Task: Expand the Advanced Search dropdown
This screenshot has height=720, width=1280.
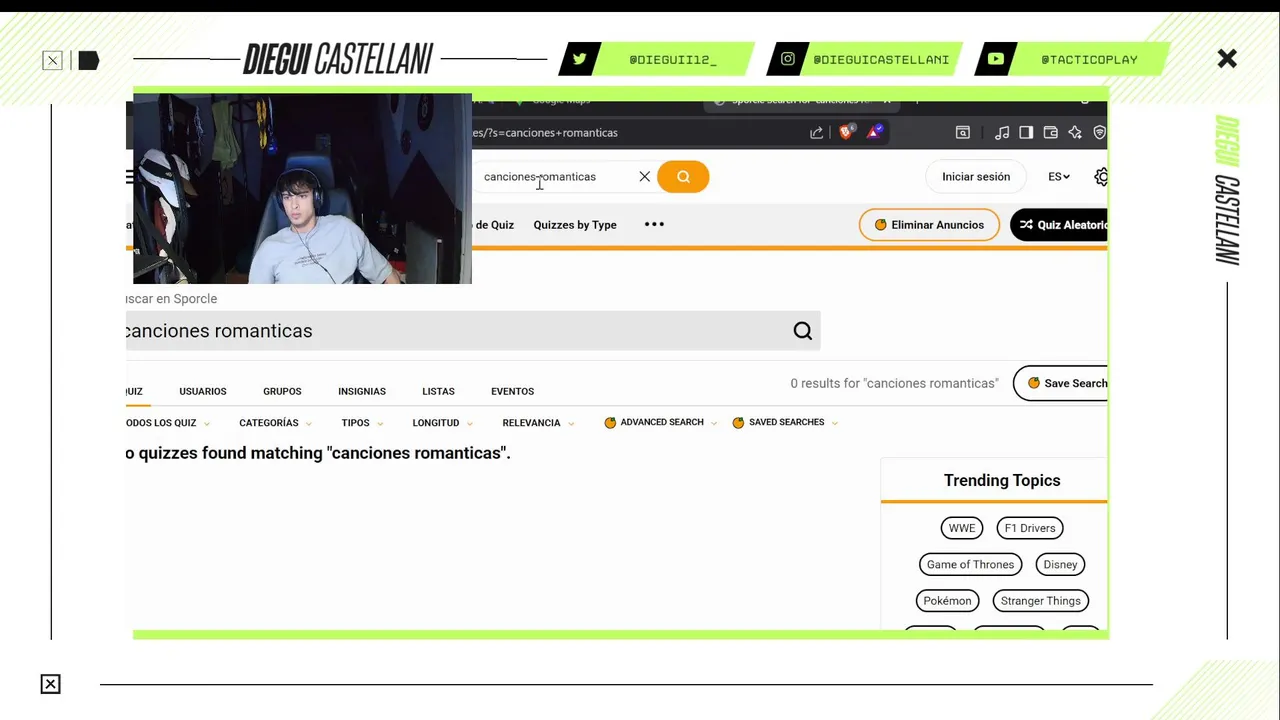Action: 661,423
